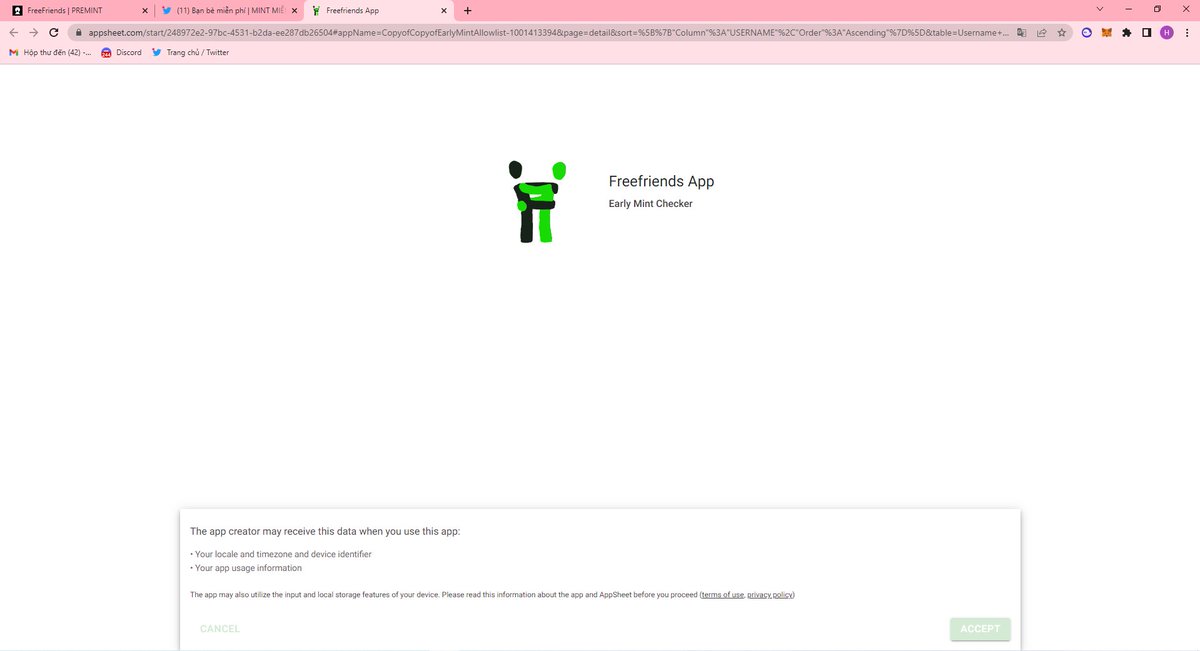The height and width of the screenshot is (651, 1200).
Task: Open Chrome three-dot menu
Action: (x=1187, y=32)
